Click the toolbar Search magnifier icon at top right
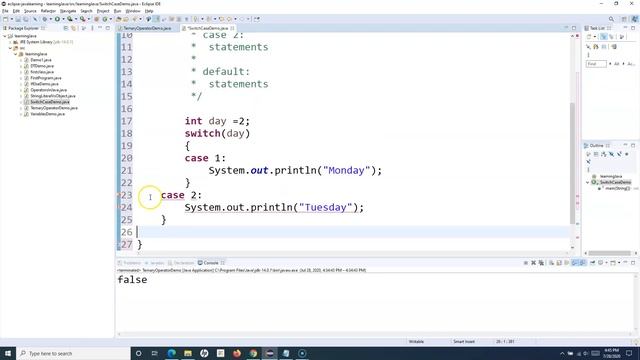Viewport: 640px width, 360px height. coord(611,19)
